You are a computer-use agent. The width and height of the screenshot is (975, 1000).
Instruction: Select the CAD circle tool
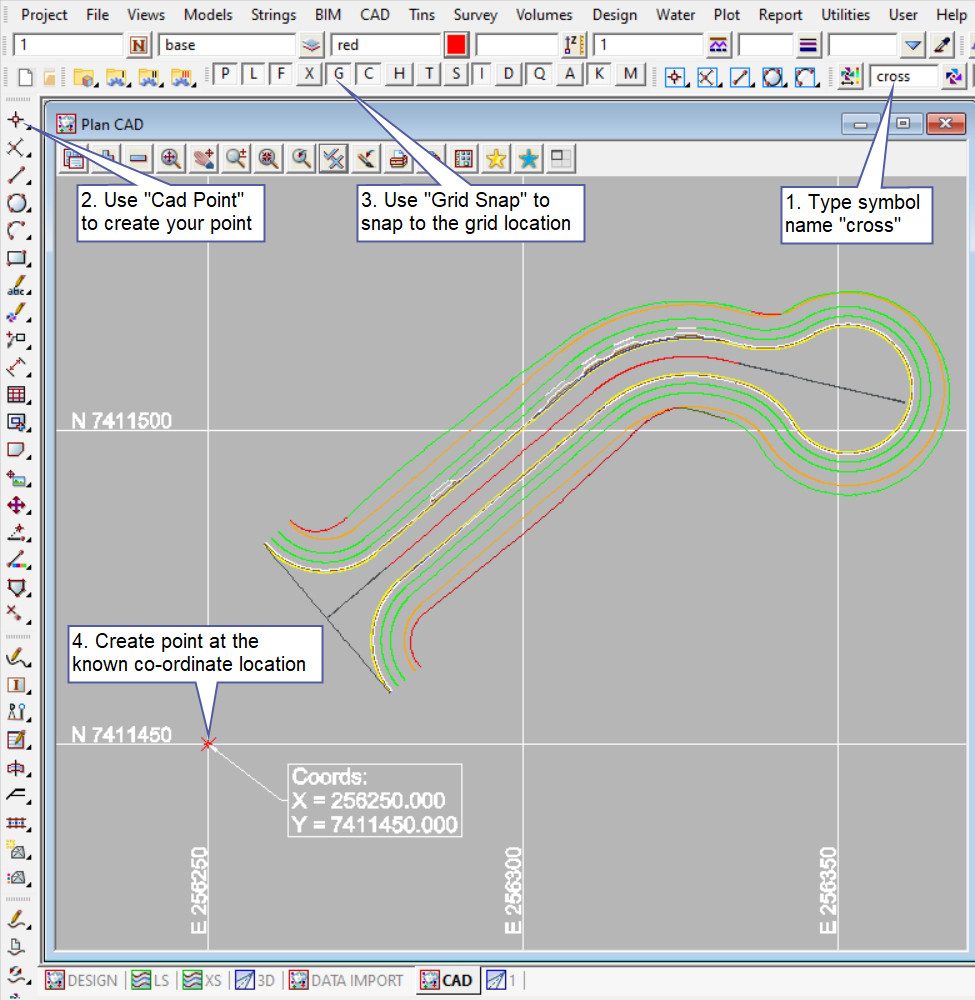coord(16,203)
